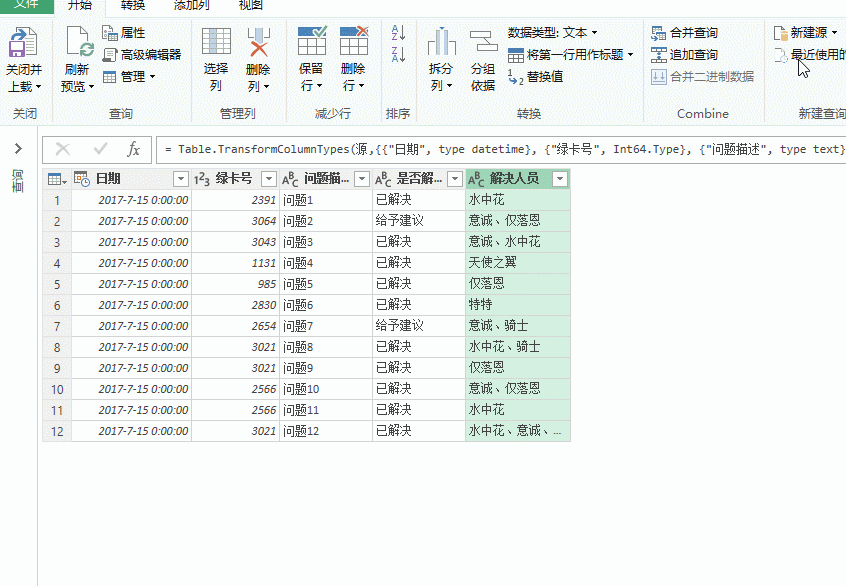Click the Split Column icon
Viewport: 846px width, 586px height.
point(441,42)
